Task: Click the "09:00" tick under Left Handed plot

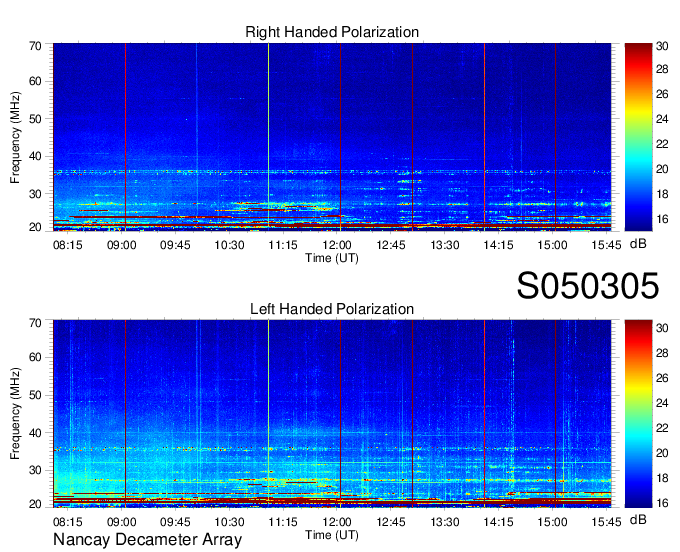Action: click(121, 522)
